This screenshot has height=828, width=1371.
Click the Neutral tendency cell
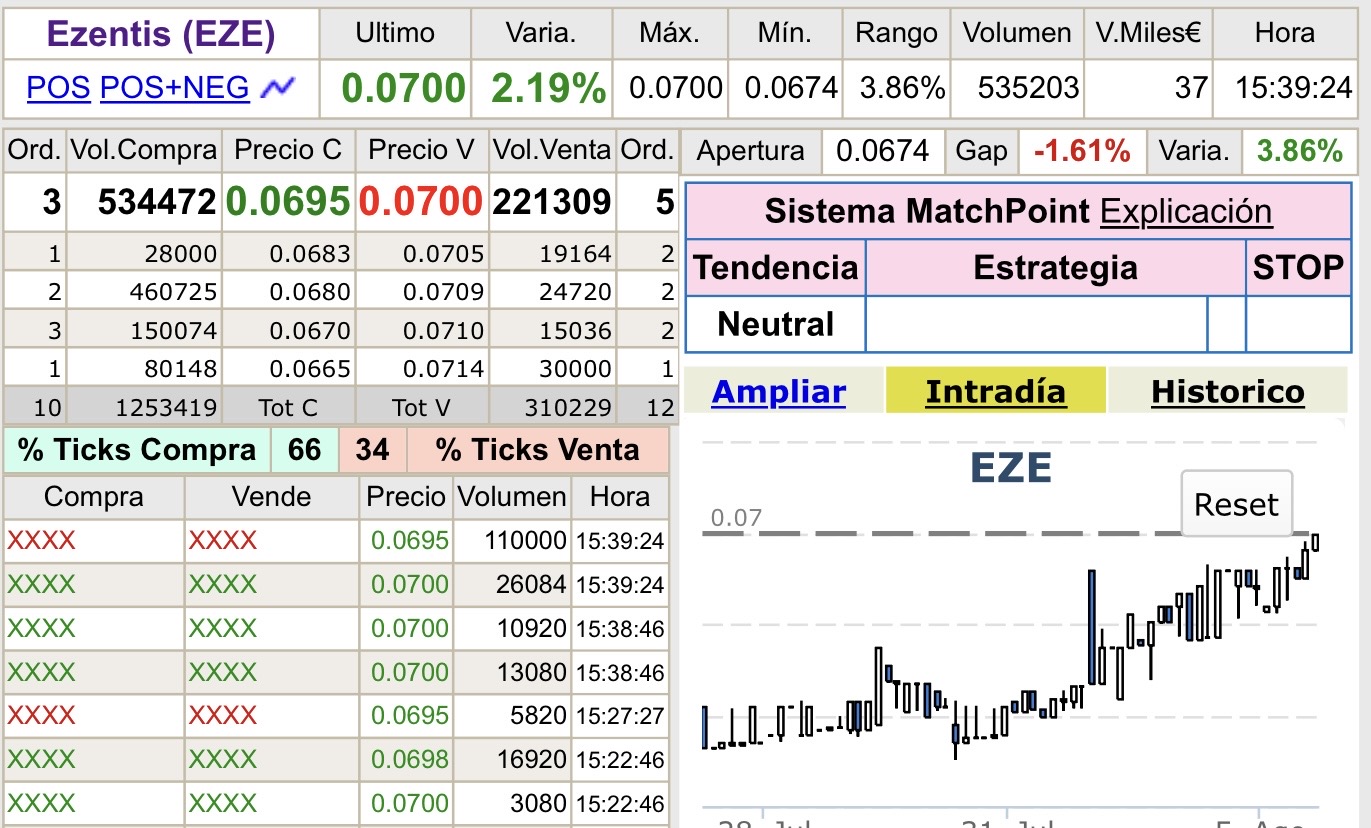point(775,324)
